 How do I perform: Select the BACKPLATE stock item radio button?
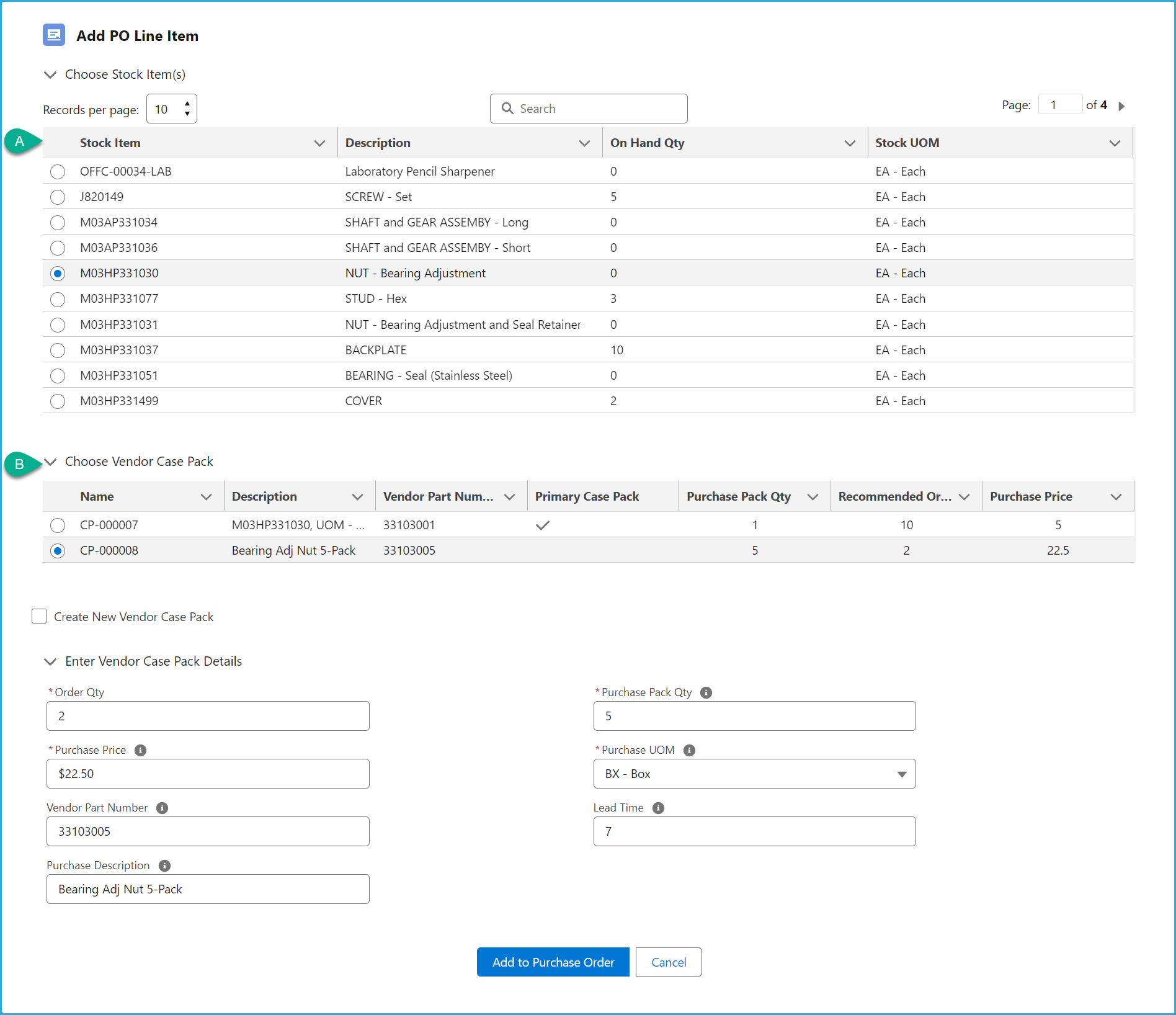point(58,350)
